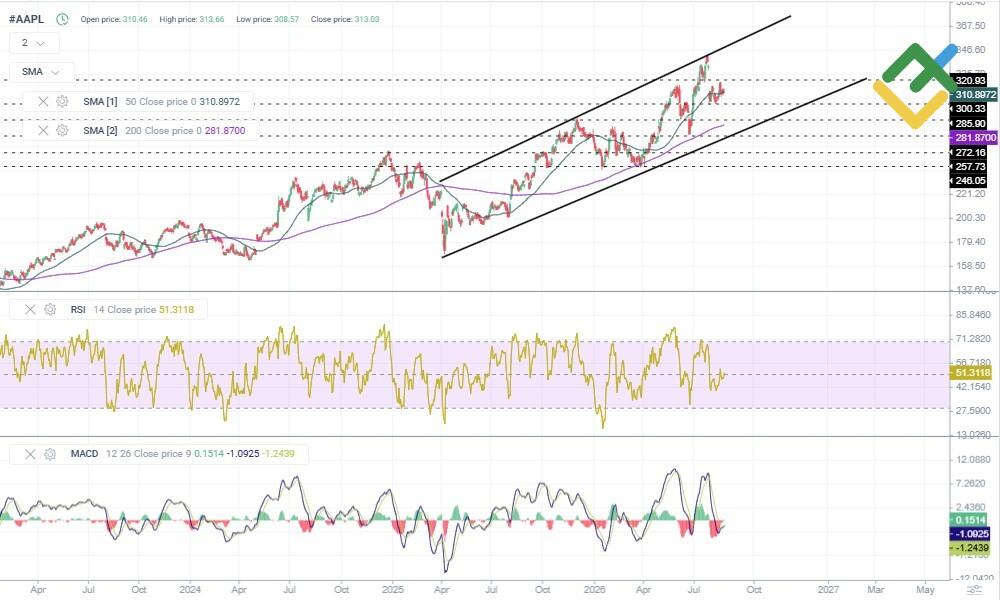Screen dimensions: 1000x600
Task: Remove the RSI indicator
Action: [30, 309]
